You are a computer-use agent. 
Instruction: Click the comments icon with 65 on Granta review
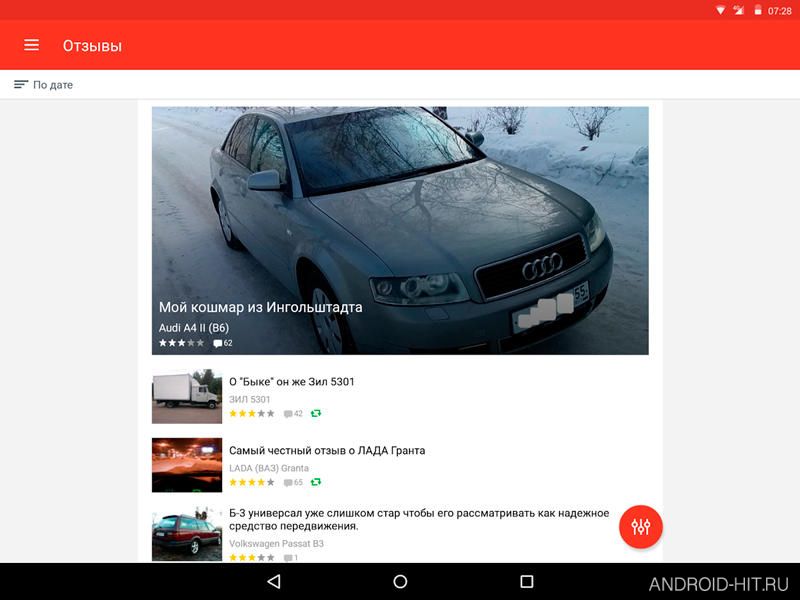coord(293,483)
